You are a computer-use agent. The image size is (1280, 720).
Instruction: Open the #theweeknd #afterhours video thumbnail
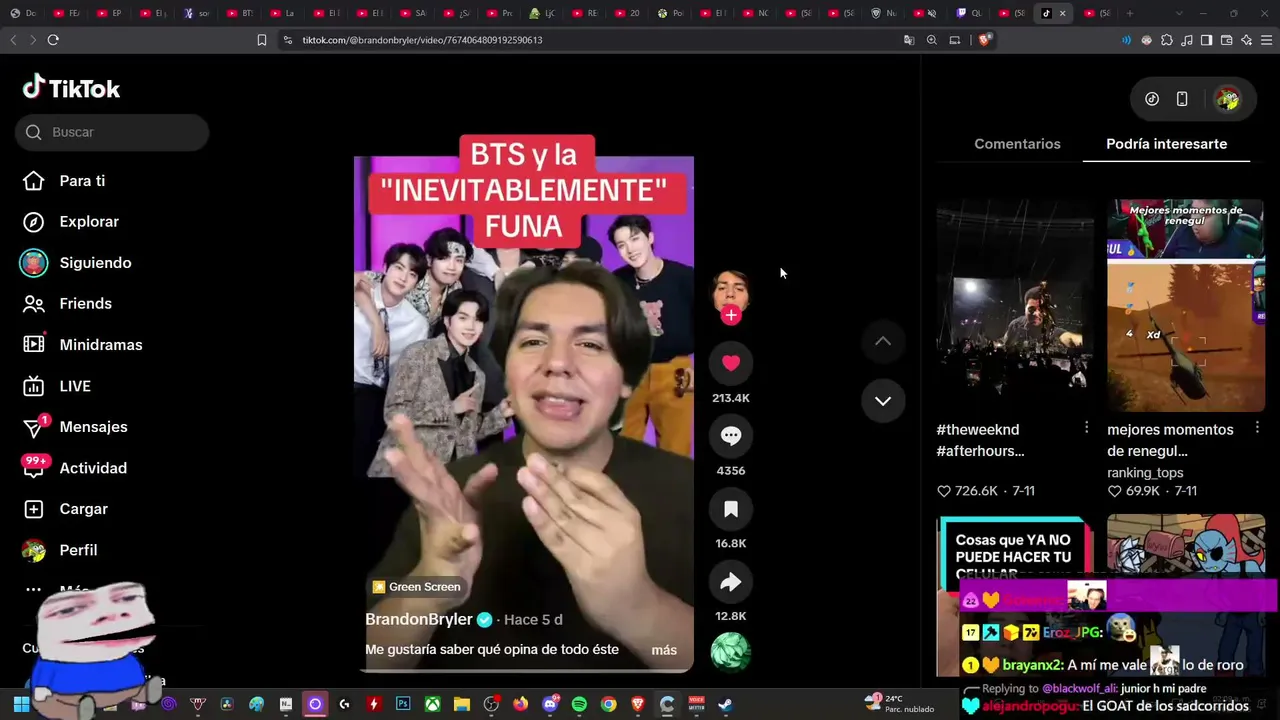(1015, 305)
